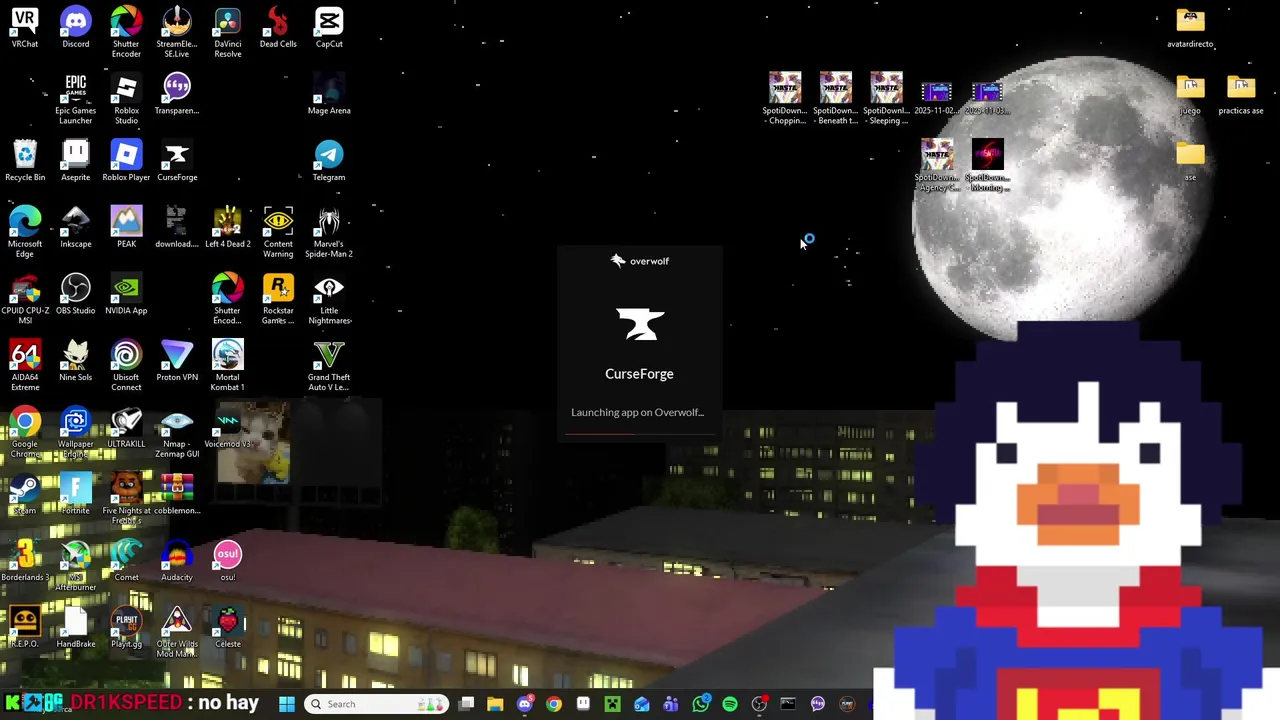Image resolution: width=1280 pixels, height=720 pixels.
Task: Open Spotify from the taskbar
Action: click(730, 704)
